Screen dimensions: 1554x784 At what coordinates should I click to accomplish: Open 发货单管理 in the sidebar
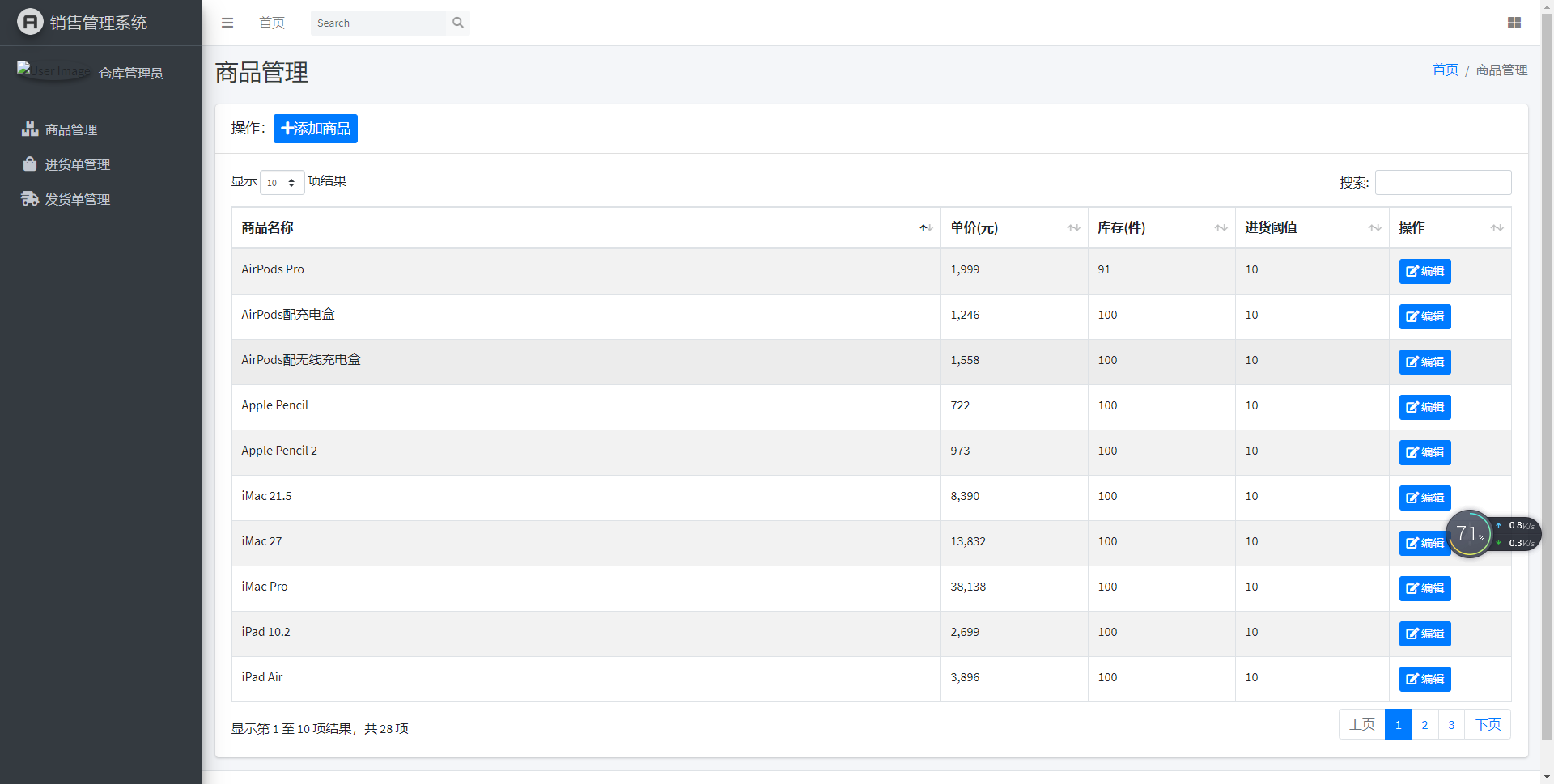click(x=77, y=199)
